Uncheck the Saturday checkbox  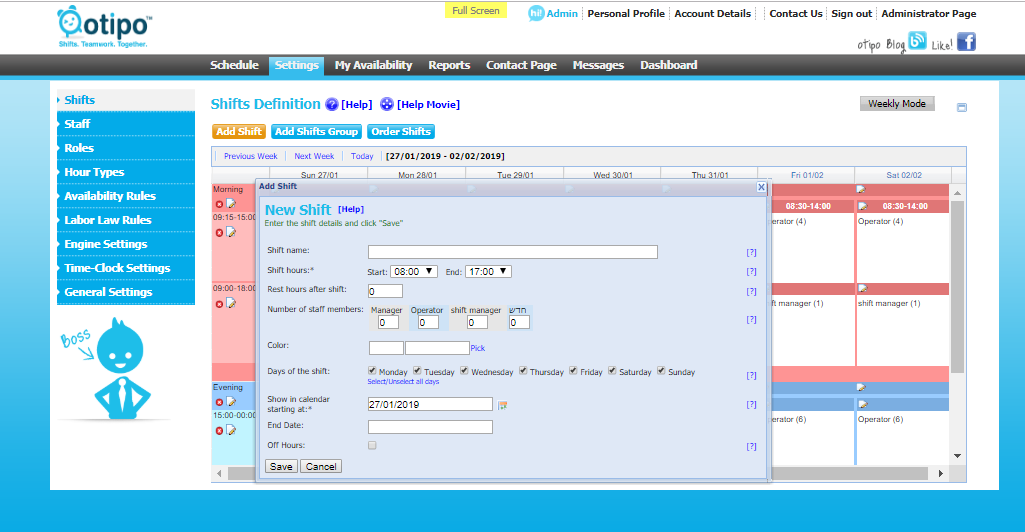point(612,371)
